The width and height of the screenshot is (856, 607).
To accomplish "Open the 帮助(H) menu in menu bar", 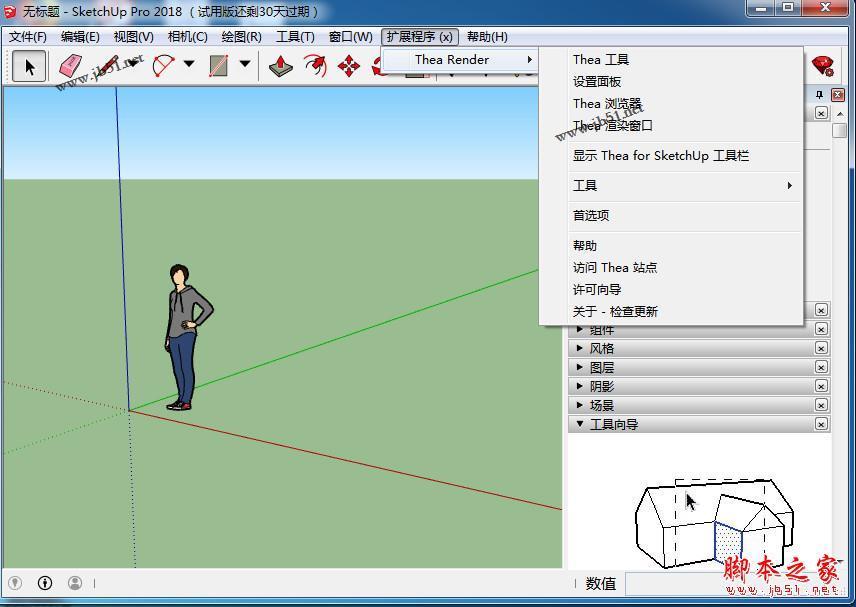I will pos(488,37).
